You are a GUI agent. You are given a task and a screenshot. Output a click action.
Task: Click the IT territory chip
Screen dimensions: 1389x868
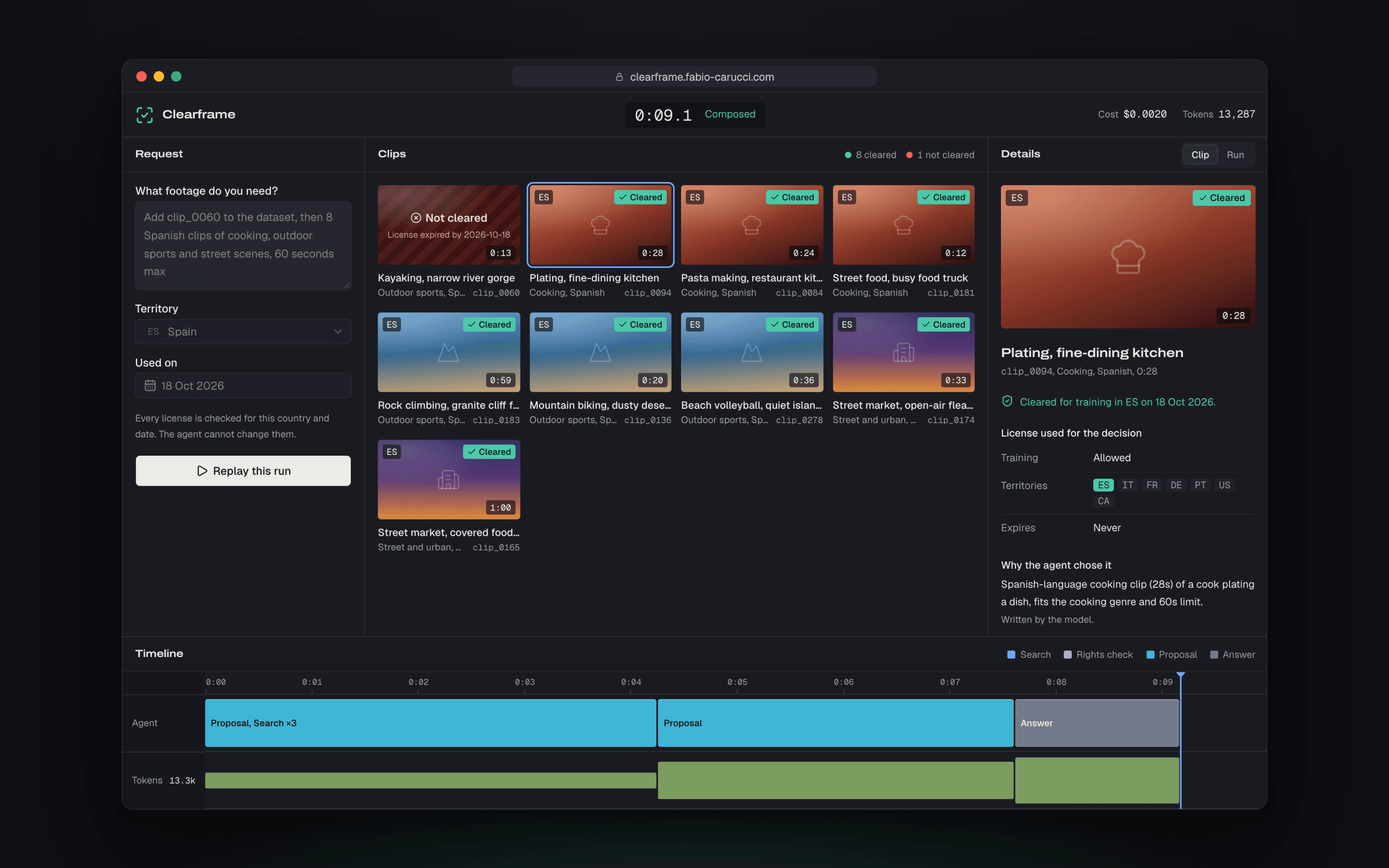point(1127,485)
